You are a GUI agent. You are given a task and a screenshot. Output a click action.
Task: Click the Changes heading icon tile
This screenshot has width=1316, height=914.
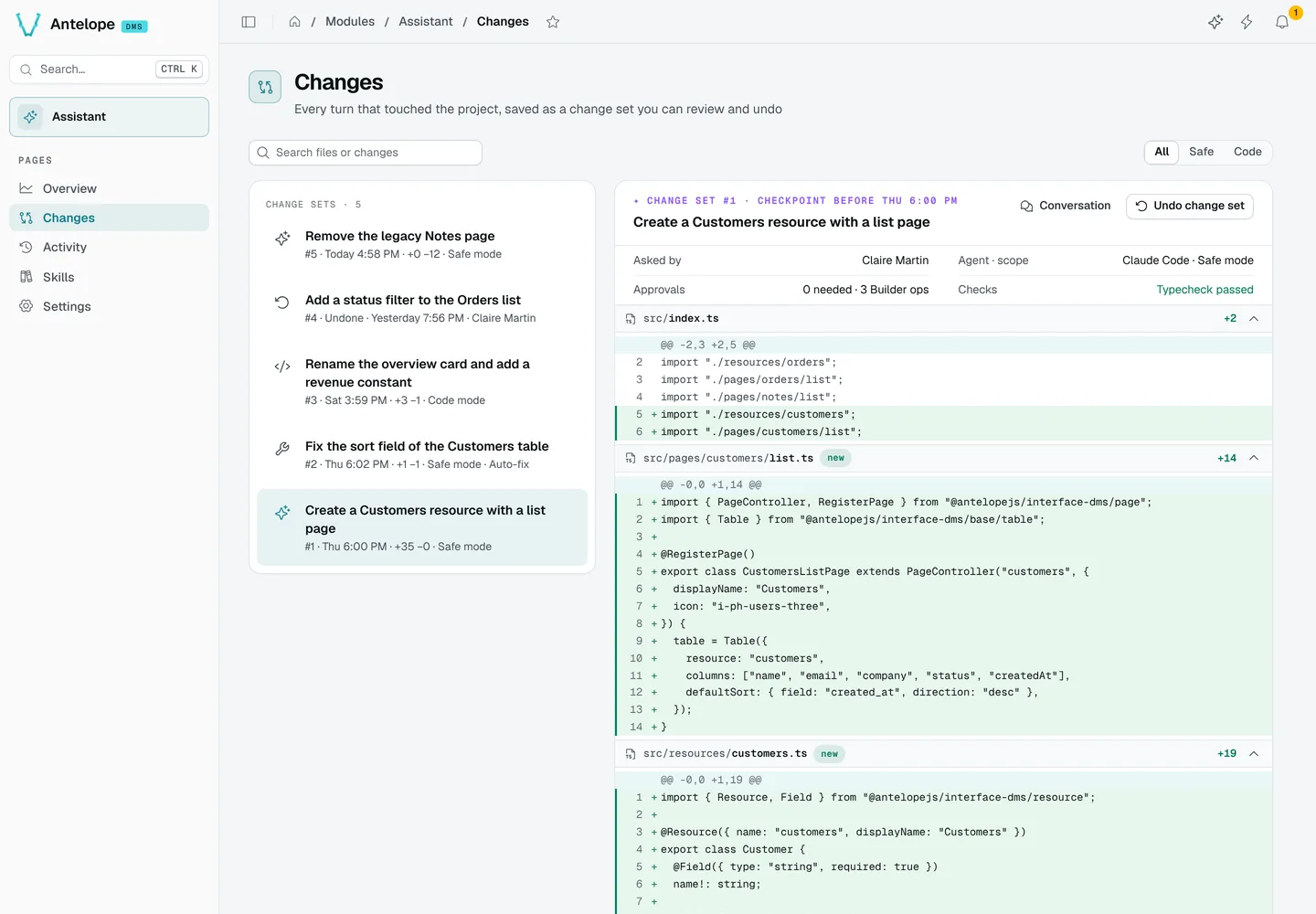point(265,87)
